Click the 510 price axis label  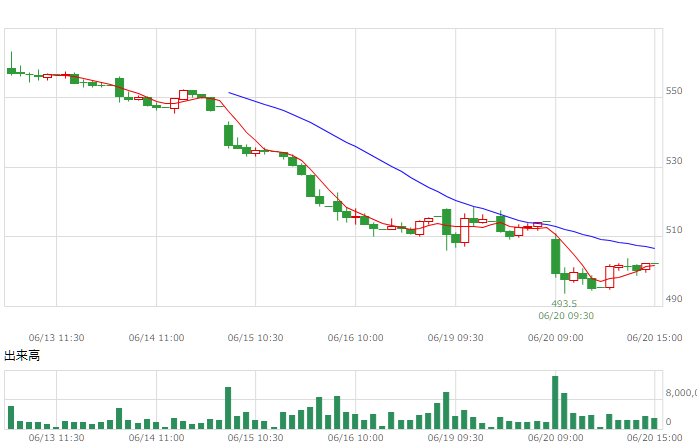673,230
